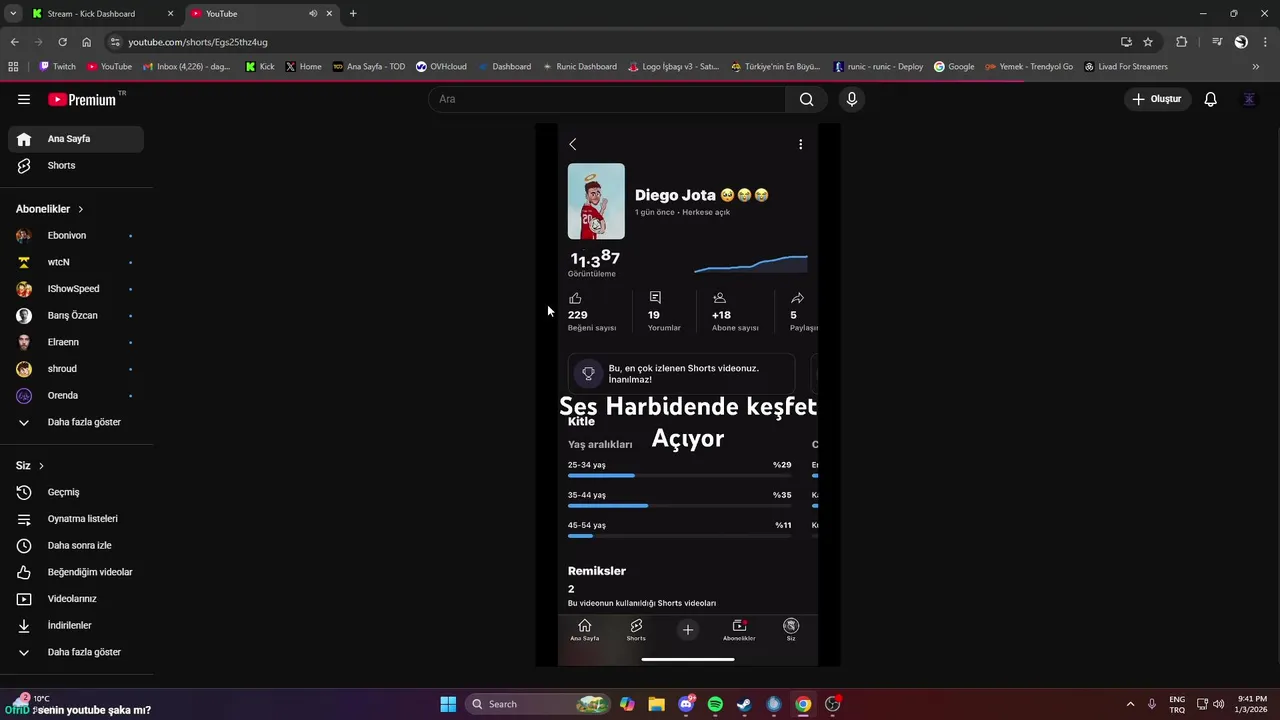Image resolution: width=1280 pixels, height=720 pixels.
Task: Expand Daha fazla göster under subscriptions
Action: (76, 422)
